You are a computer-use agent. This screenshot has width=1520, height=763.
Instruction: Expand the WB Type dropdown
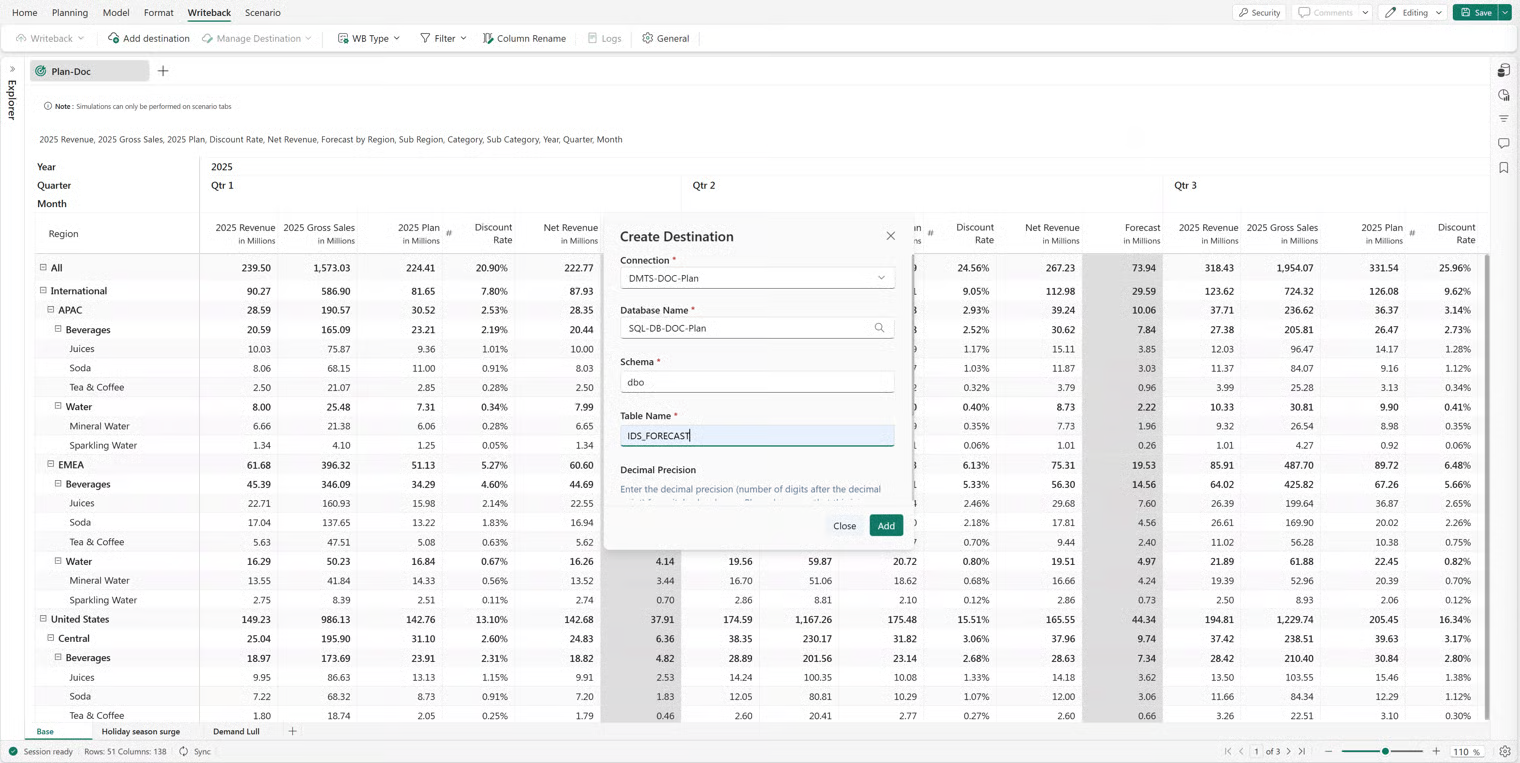click(x=368, y=38)
